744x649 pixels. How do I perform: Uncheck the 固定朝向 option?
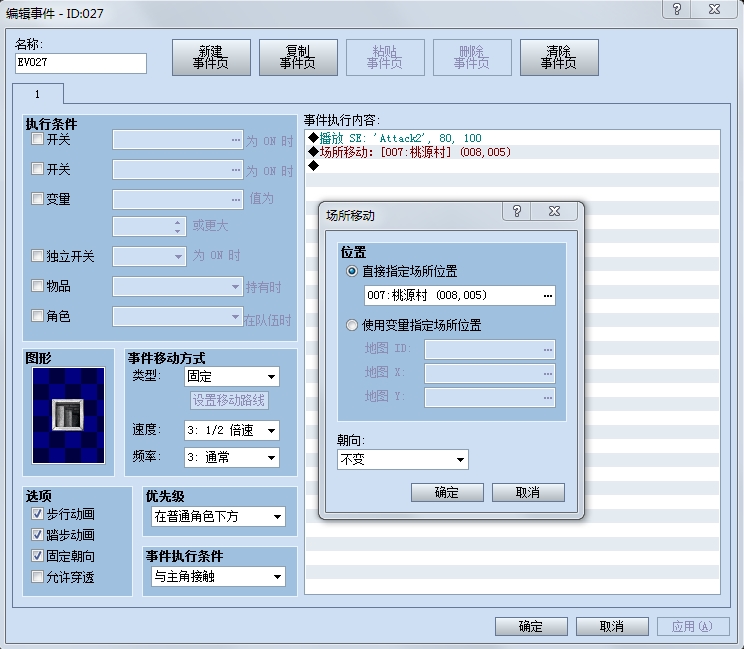(37, 556)
